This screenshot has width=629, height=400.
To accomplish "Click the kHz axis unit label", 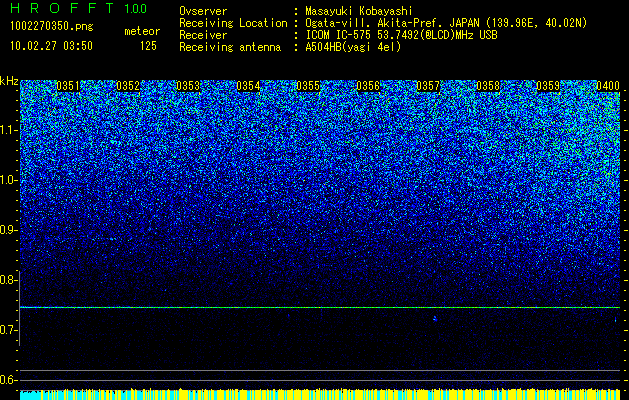I will click(9, 81).
